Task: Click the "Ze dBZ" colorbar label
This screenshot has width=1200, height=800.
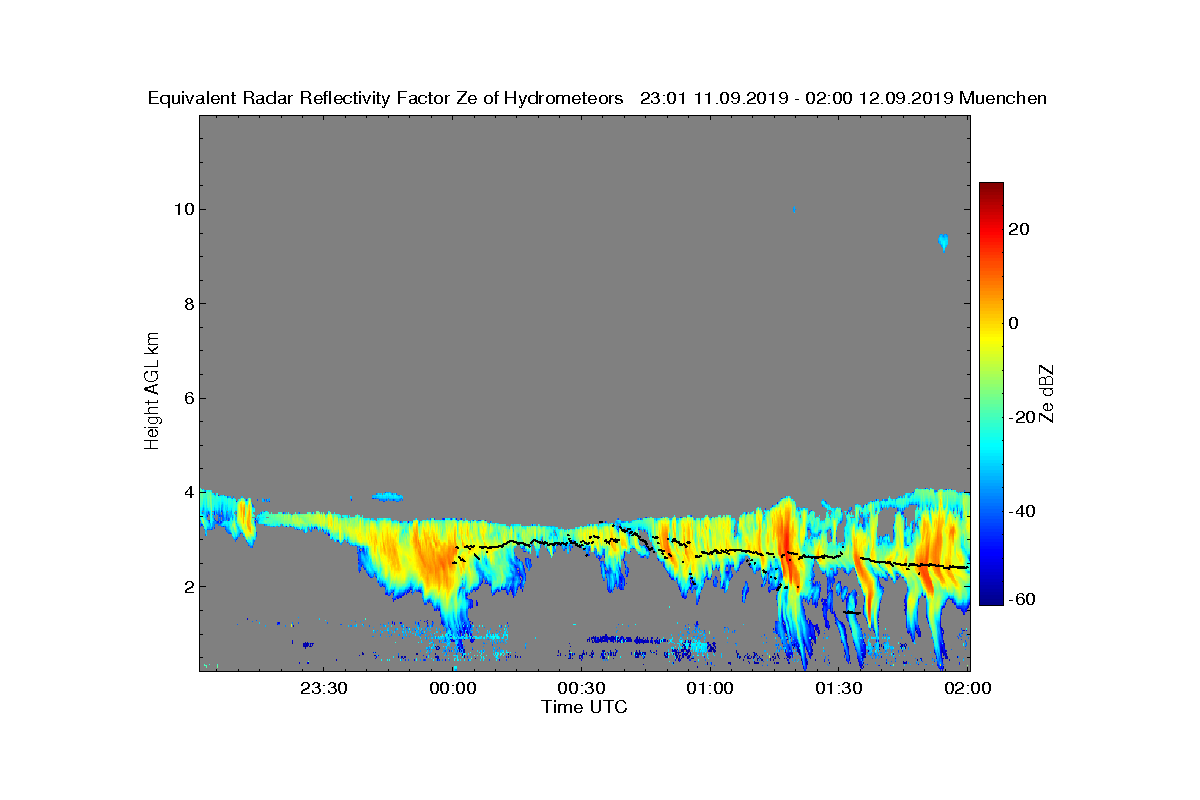Action: click(x=1047, y=393)
